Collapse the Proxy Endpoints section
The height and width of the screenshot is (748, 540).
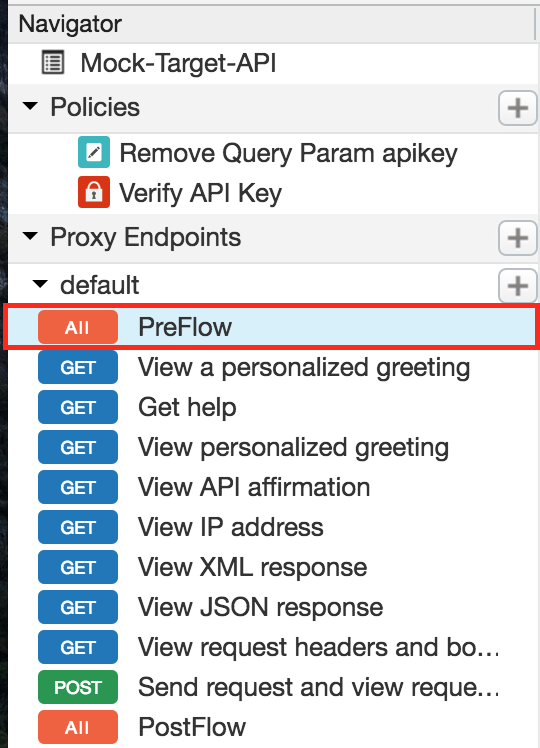coord(31,236)
